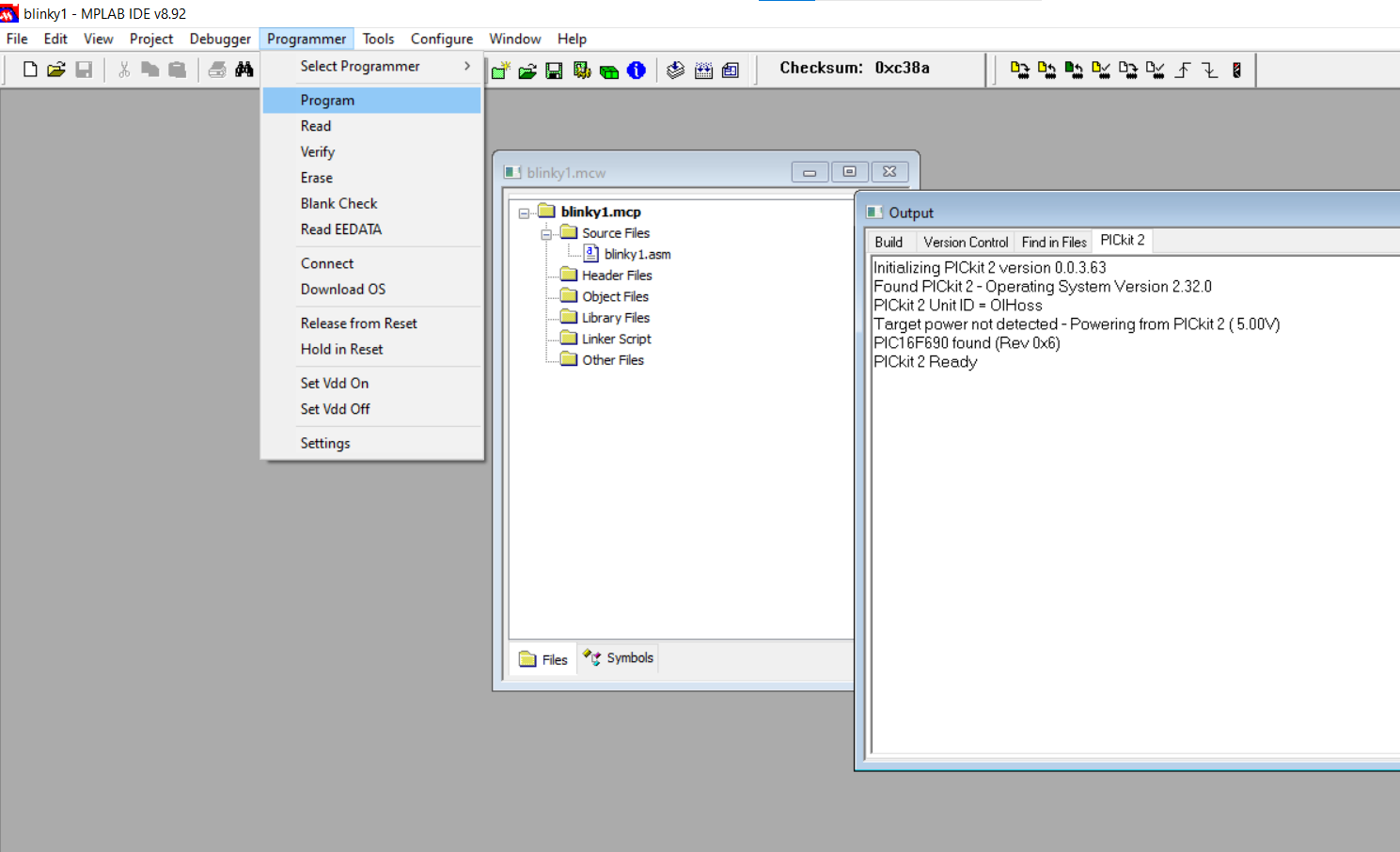Screen dimensions: 1400x852
Task: Click the Erase device toolbar icon
Action: pos(1128,70)
